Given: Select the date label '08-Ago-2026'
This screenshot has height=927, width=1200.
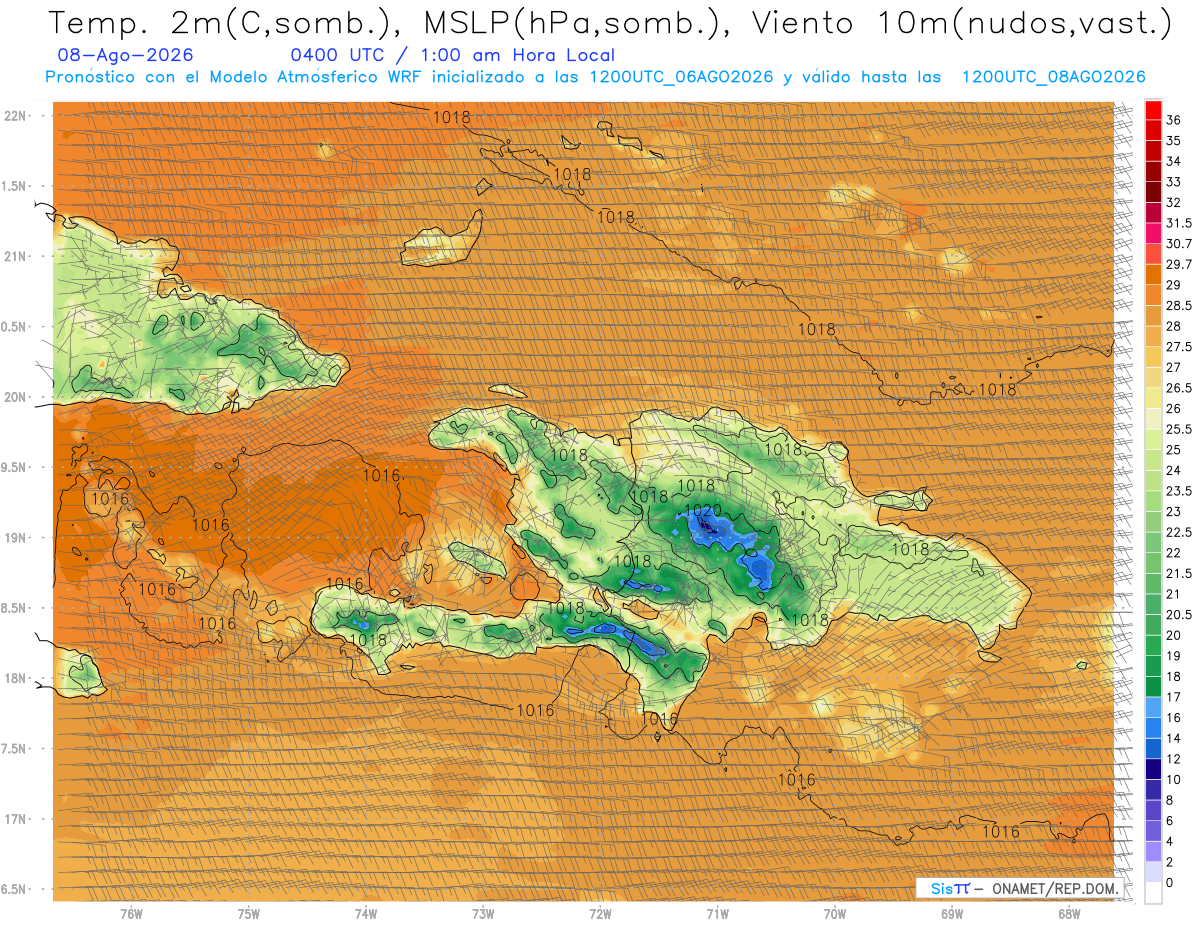Looking at the screenshot, I should point(126,55).
